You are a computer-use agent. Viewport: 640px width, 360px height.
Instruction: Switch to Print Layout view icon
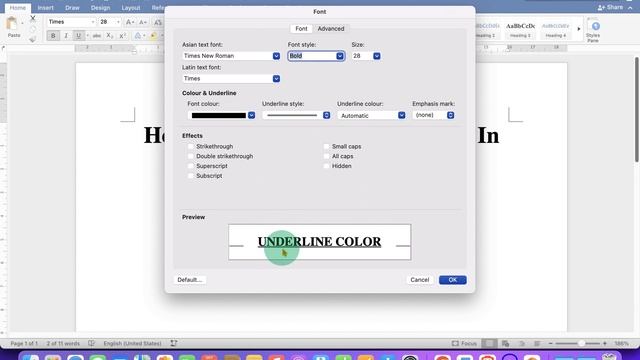pos(489,344)
